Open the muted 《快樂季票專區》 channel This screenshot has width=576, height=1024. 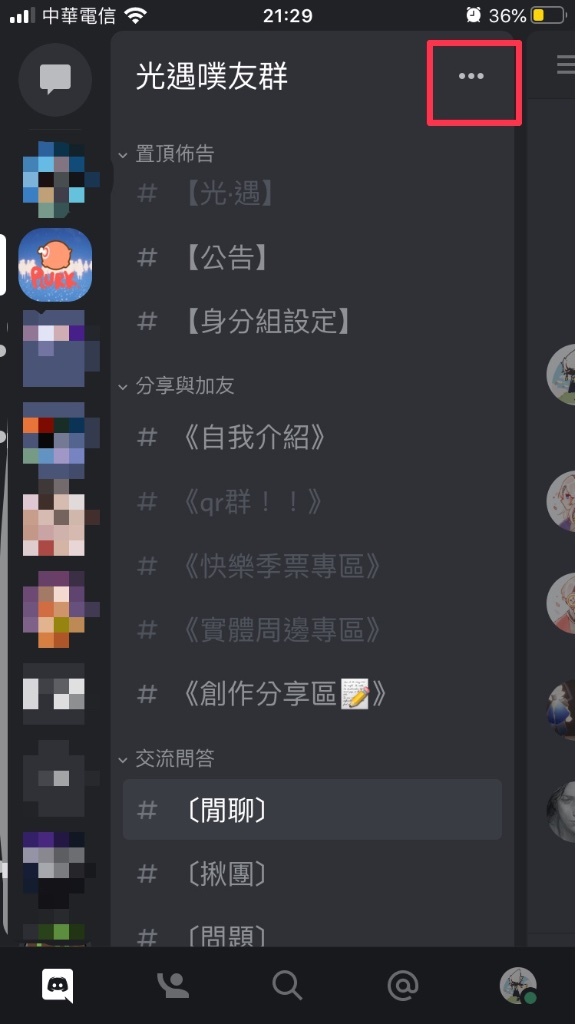(312, 566)
